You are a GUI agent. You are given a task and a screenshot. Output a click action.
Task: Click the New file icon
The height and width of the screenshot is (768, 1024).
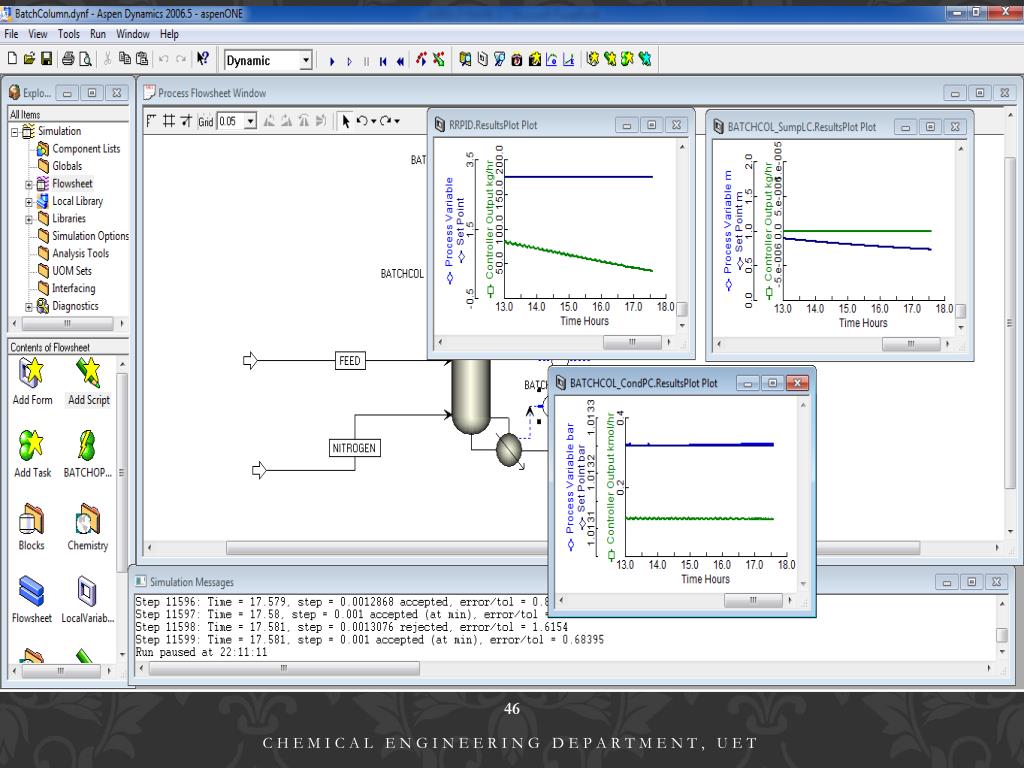[12, 59]
